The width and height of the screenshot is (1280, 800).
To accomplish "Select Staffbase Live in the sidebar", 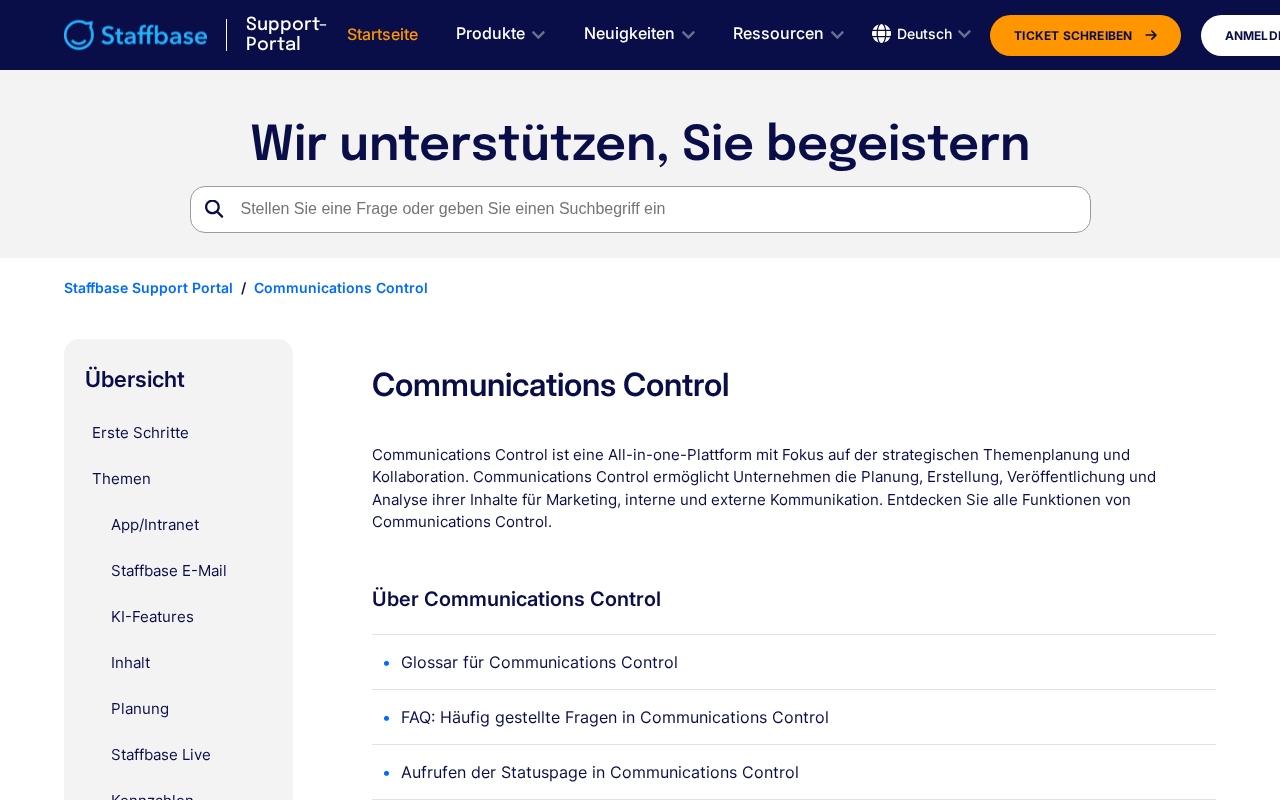I will click(161, 755).
